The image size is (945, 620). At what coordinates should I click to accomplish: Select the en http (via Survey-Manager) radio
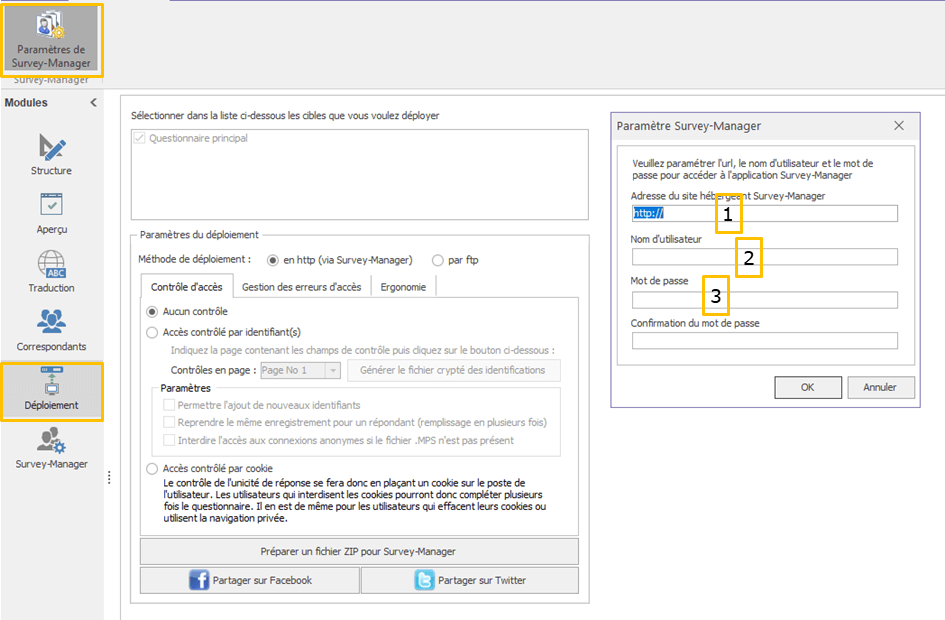(x=273, y=260)
